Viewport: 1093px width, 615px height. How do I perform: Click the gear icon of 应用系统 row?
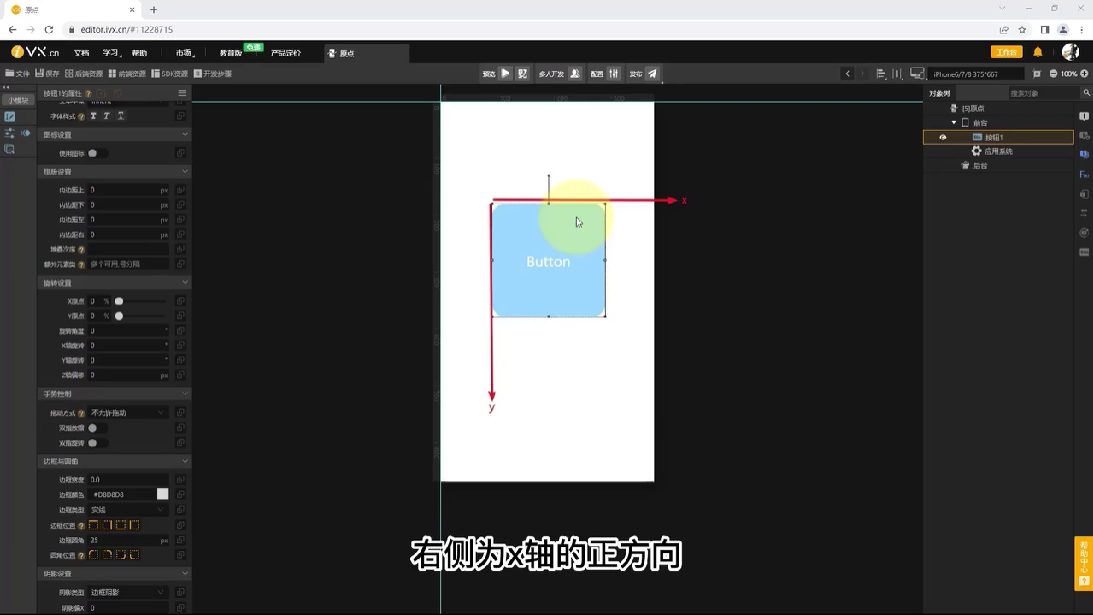point(977,151)
